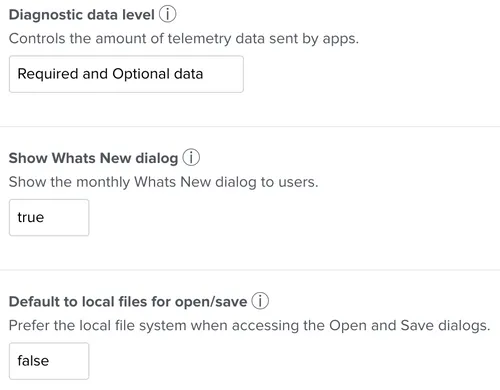
Task: Click 'Required and Optional data' text in field
Action: tap(110, 74)
